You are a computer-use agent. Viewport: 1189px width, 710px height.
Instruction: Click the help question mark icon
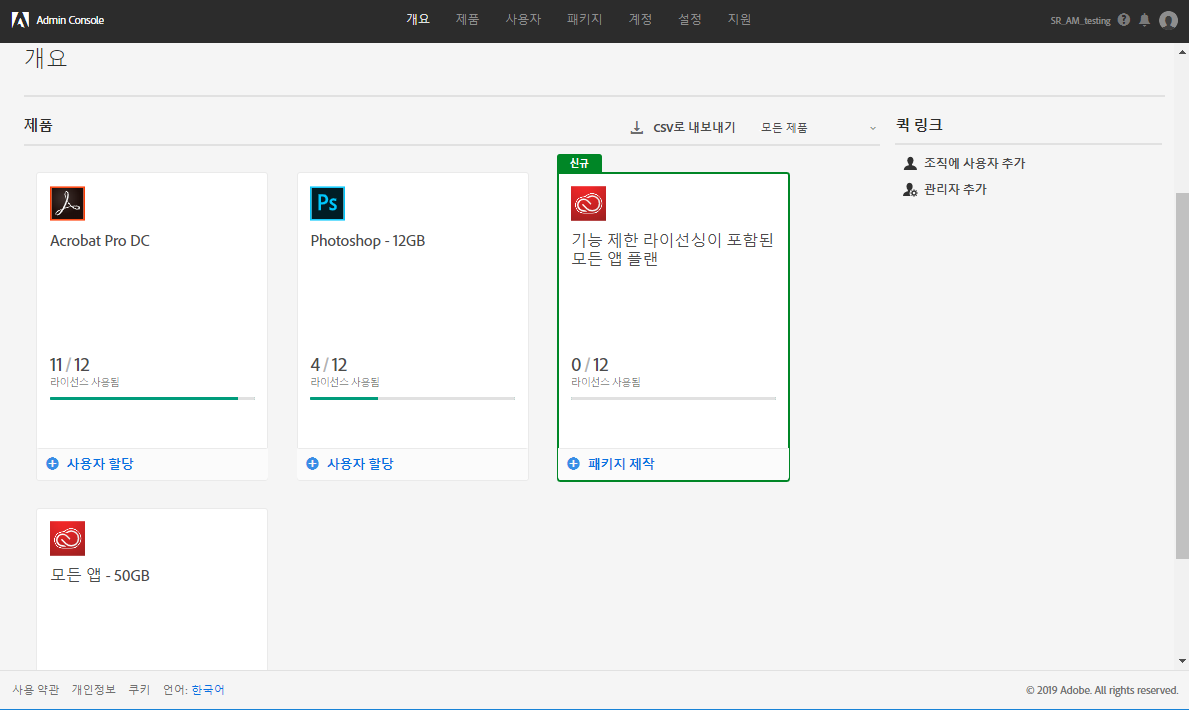pyautogui.click(x=1124, y=19)
